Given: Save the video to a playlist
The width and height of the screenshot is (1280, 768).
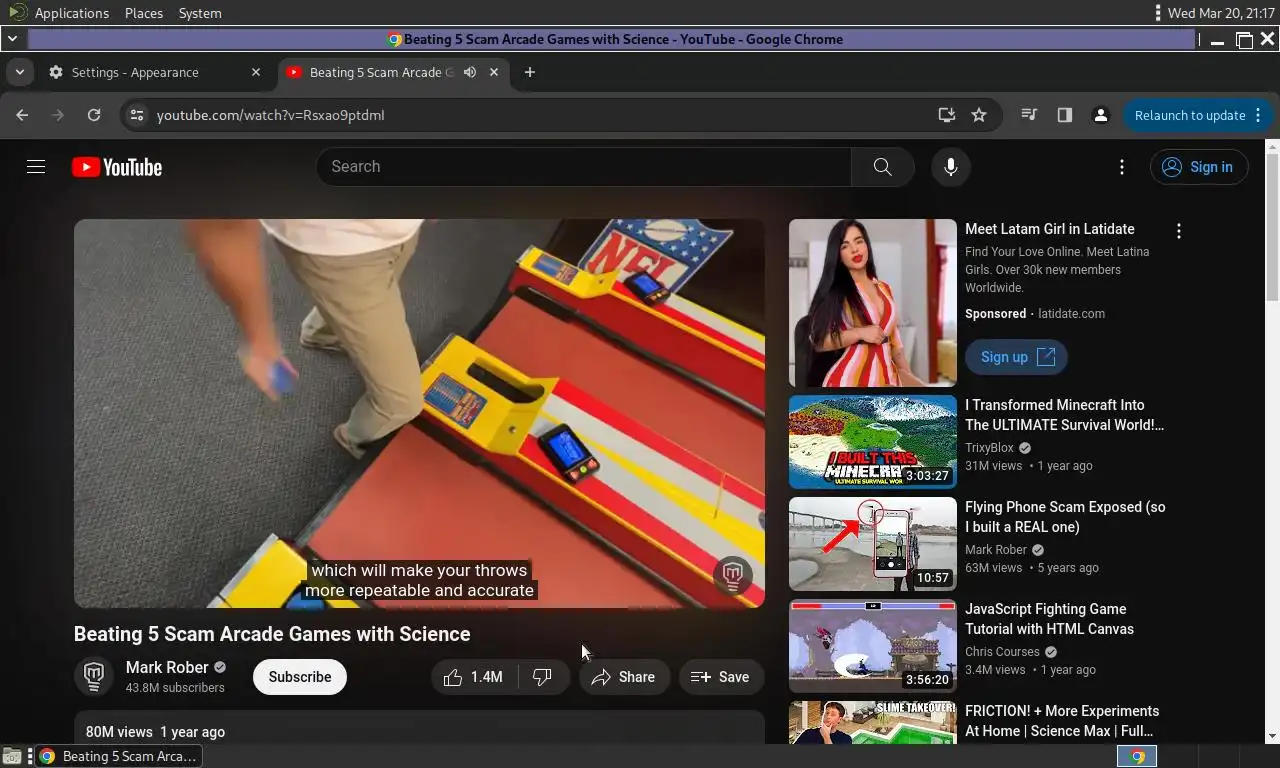Looking at the screenshot, I should pyautogui.click(x=721, y=677).
